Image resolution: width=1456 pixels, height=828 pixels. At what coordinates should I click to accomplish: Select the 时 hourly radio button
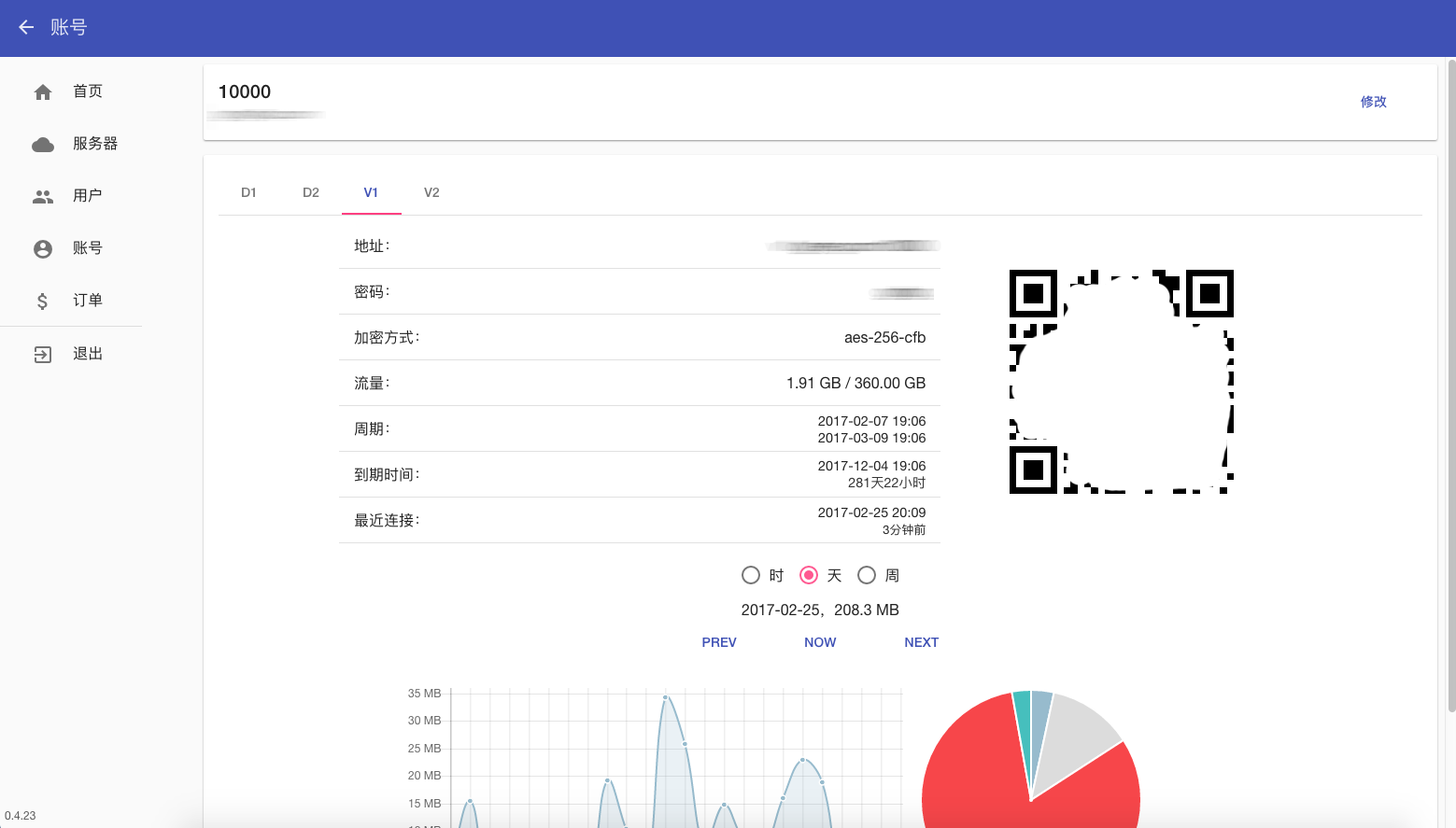751,575
